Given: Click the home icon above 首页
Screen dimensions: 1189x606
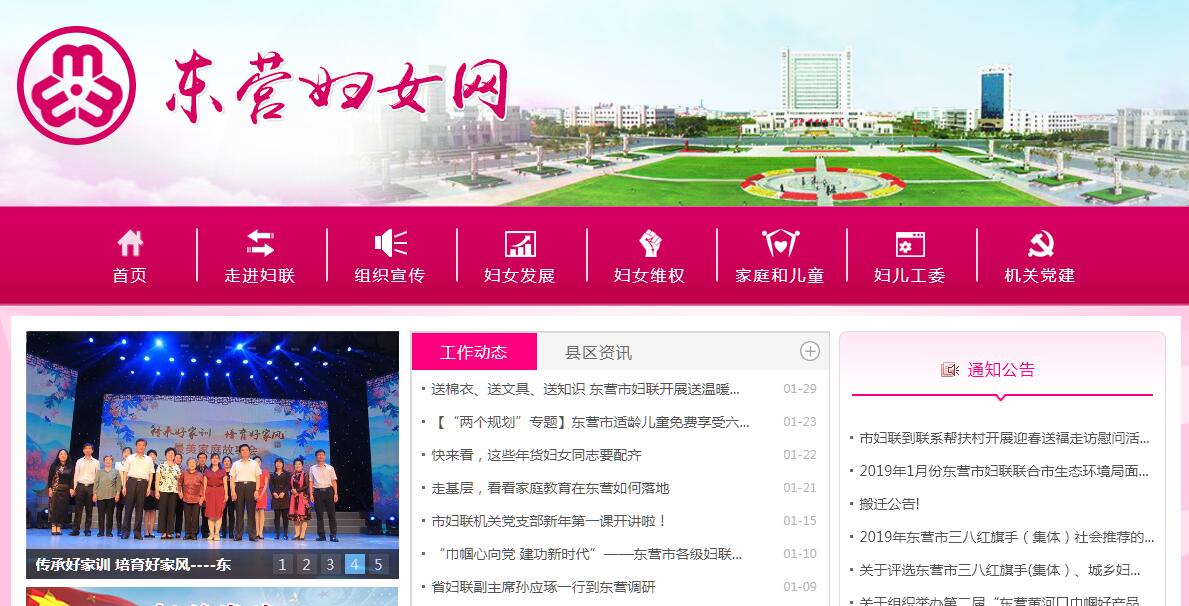Looking at the screenshot, I should pos(130,243).
